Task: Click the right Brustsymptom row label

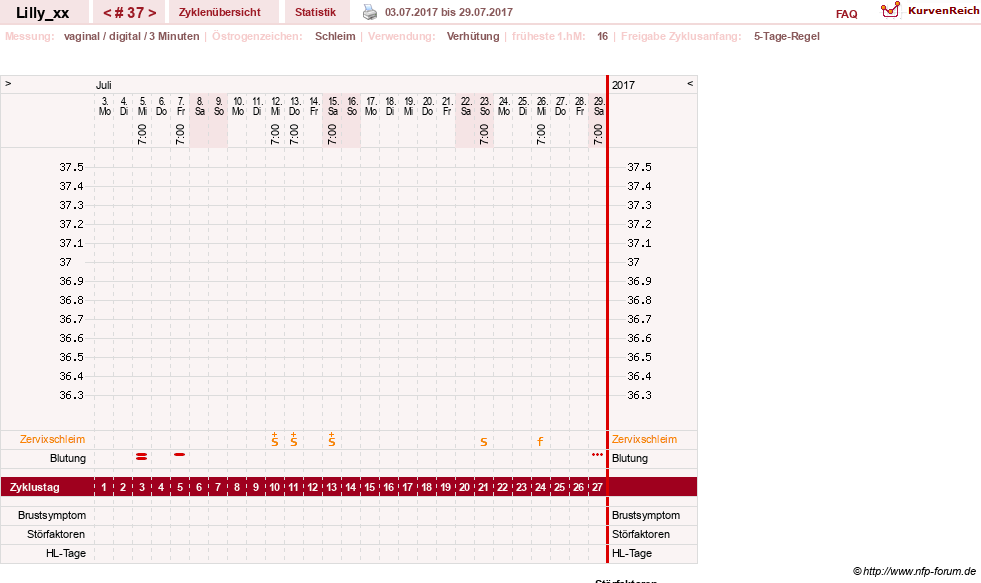Action: 646,515
